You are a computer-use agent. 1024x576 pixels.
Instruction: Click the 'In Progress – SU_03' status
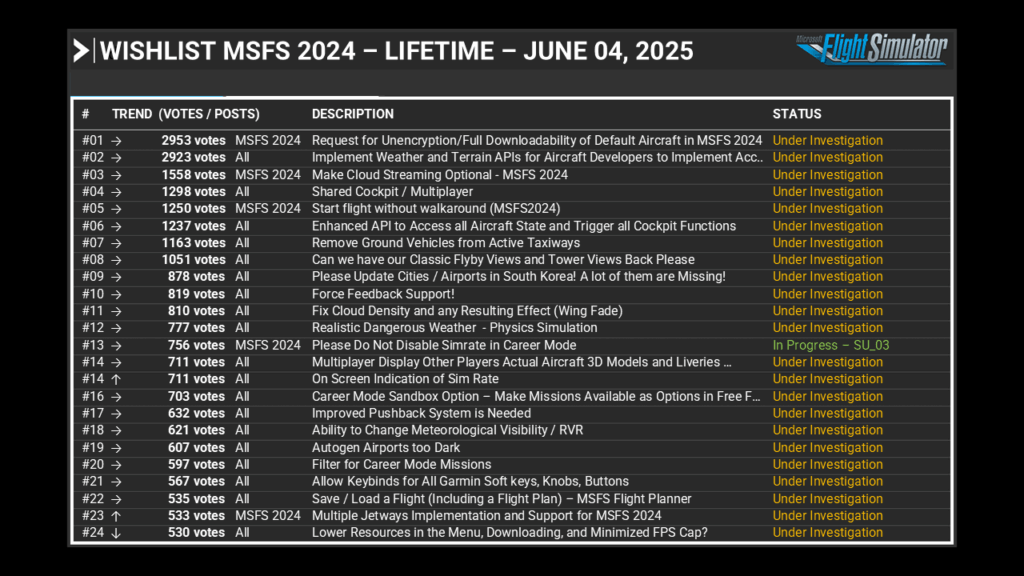(x=830, y=345)
